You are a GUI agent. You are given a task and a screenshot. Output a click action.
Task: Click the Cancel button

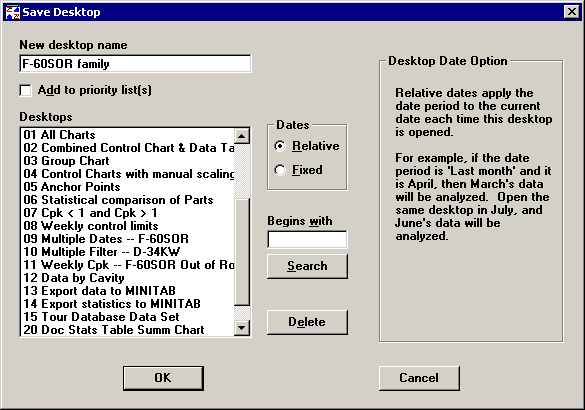tap(419, 378)
